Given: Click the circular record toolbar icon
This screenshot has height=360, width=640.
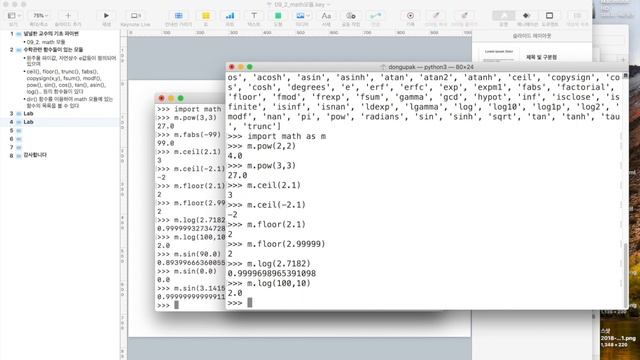Looking at the screenshot, I should (x=410, y=16).
